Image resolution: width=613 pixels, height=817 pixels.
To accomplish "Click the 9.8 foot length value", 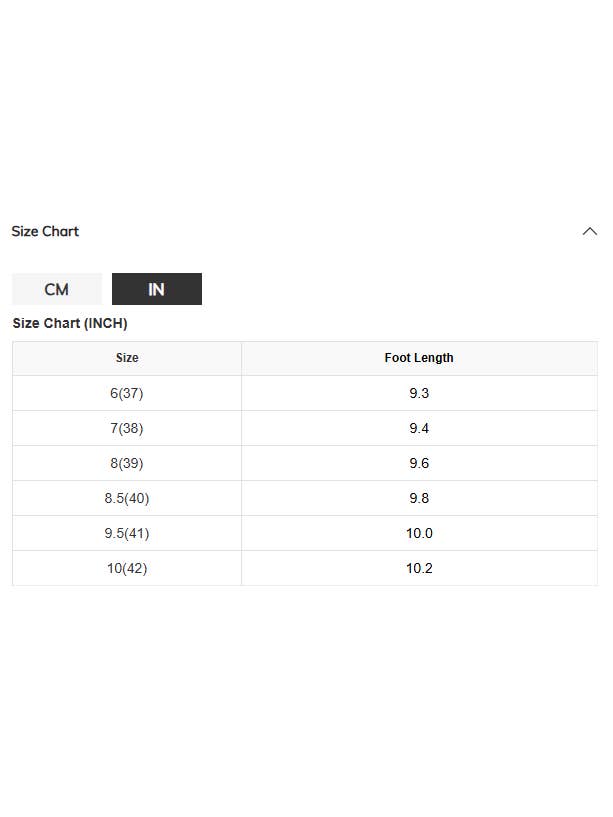I will point(419,498).
